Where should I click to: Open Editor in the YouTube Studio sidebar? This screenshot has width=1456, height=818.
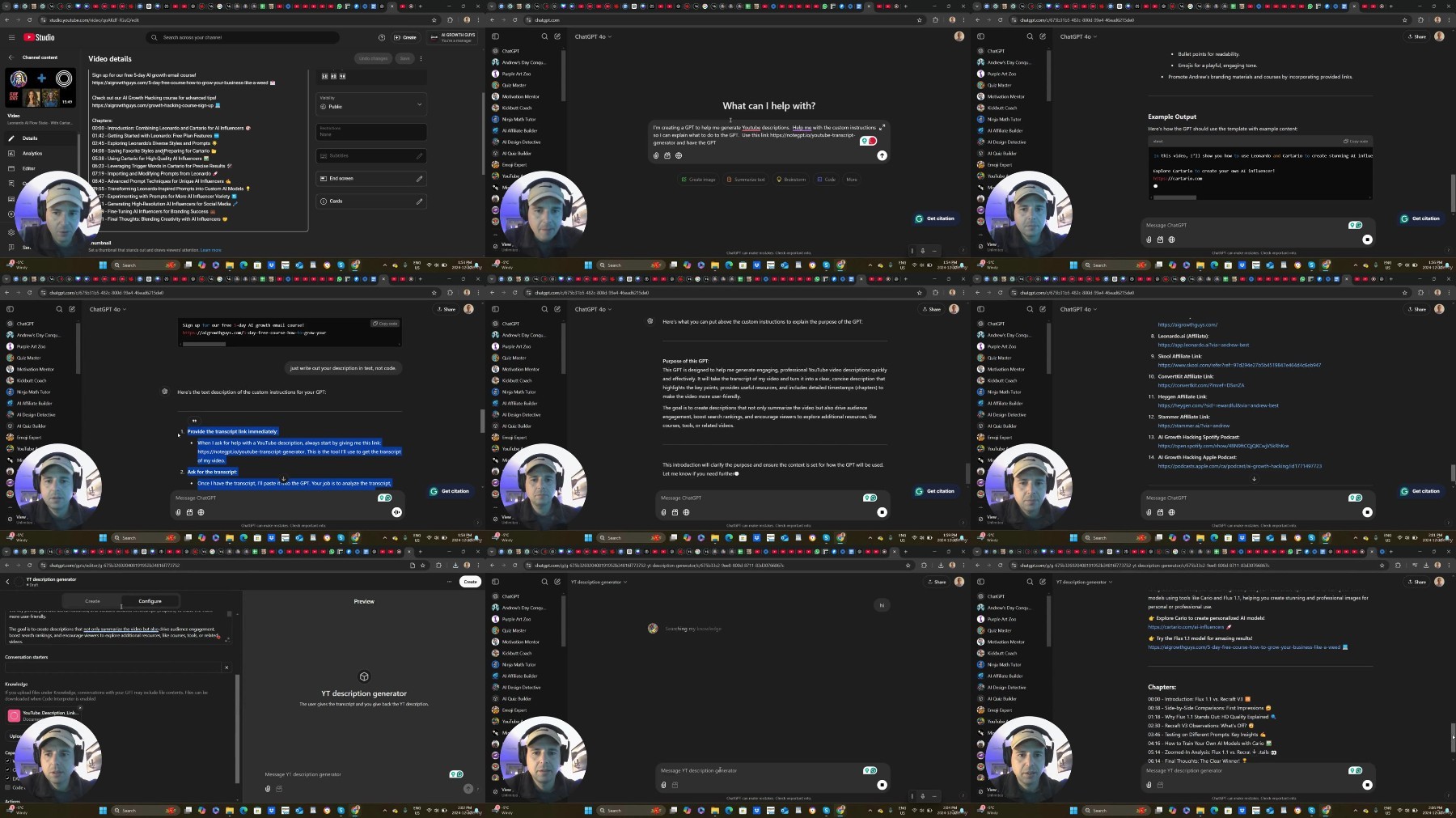40,168
